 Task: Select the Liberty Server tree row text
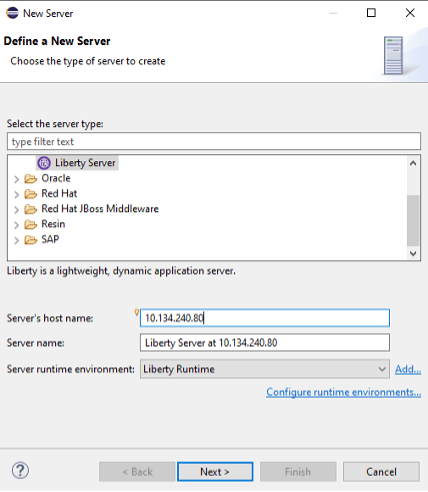[x=85, y=163]
